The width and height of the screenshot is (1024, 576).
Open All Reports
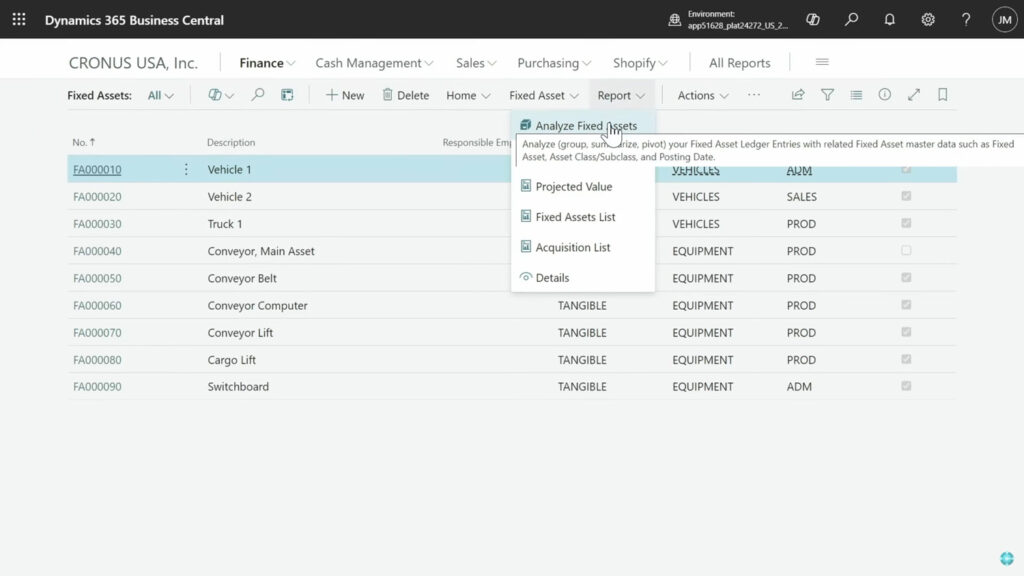point(739,63)
